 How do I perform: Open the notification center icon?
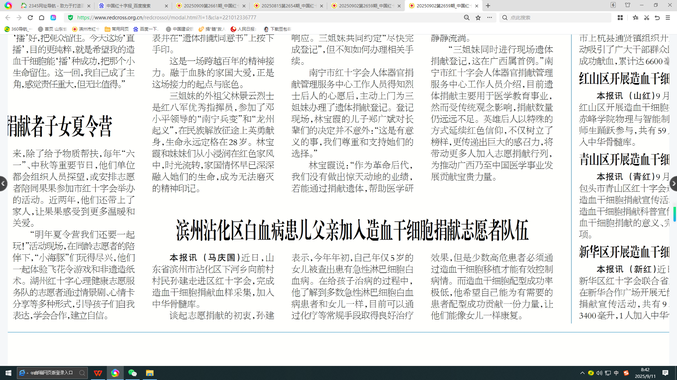(x=665, y=373)
